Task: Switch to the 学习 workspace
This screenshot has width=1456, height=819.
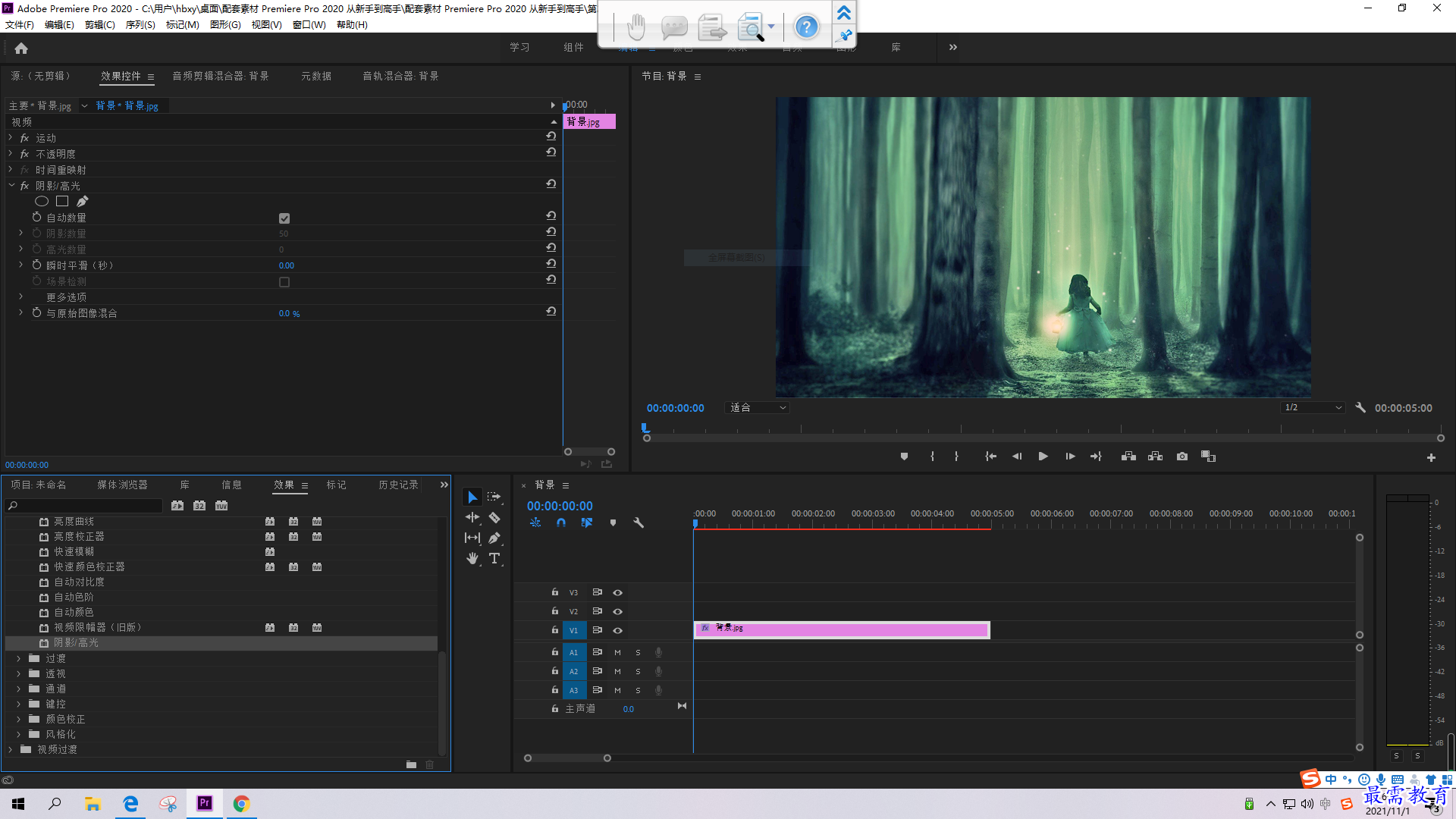Action: click(x=519, y=47)
